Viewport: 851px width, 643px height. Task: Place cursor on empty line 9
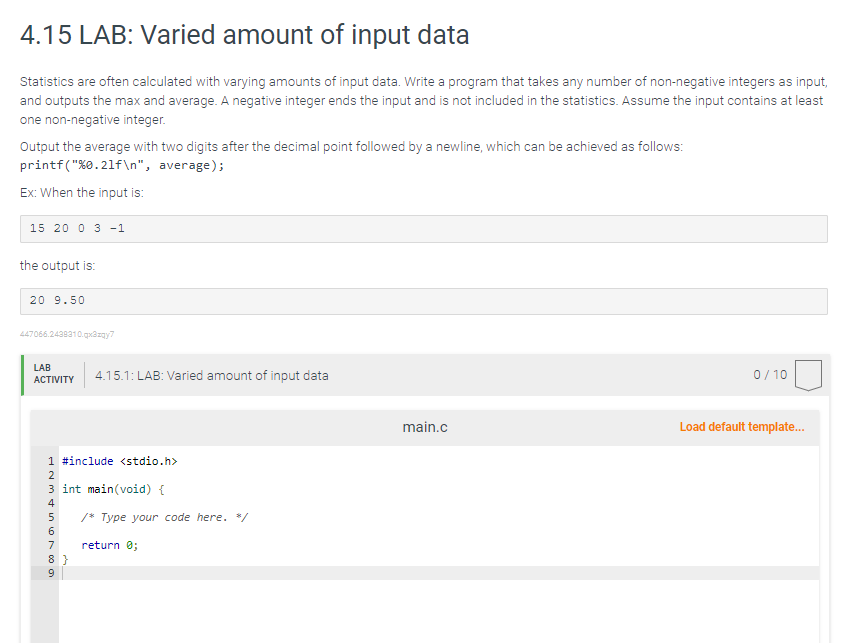tap(300, 573)
